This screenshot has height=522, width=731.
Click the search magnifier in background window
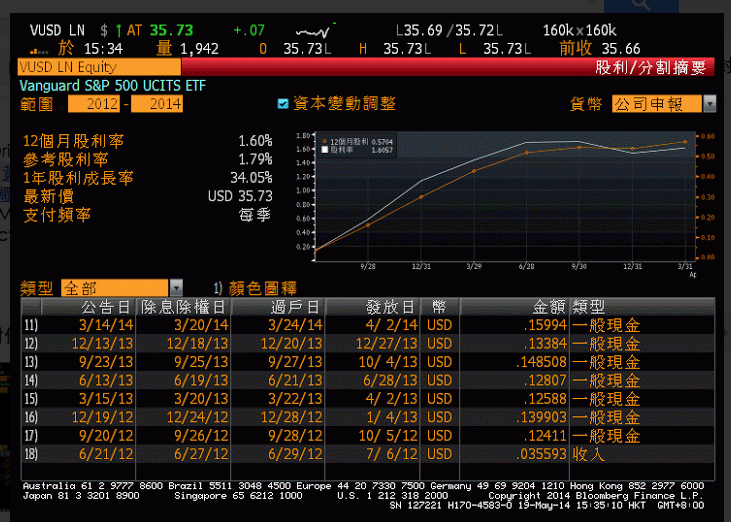click(x=641, y=5)
